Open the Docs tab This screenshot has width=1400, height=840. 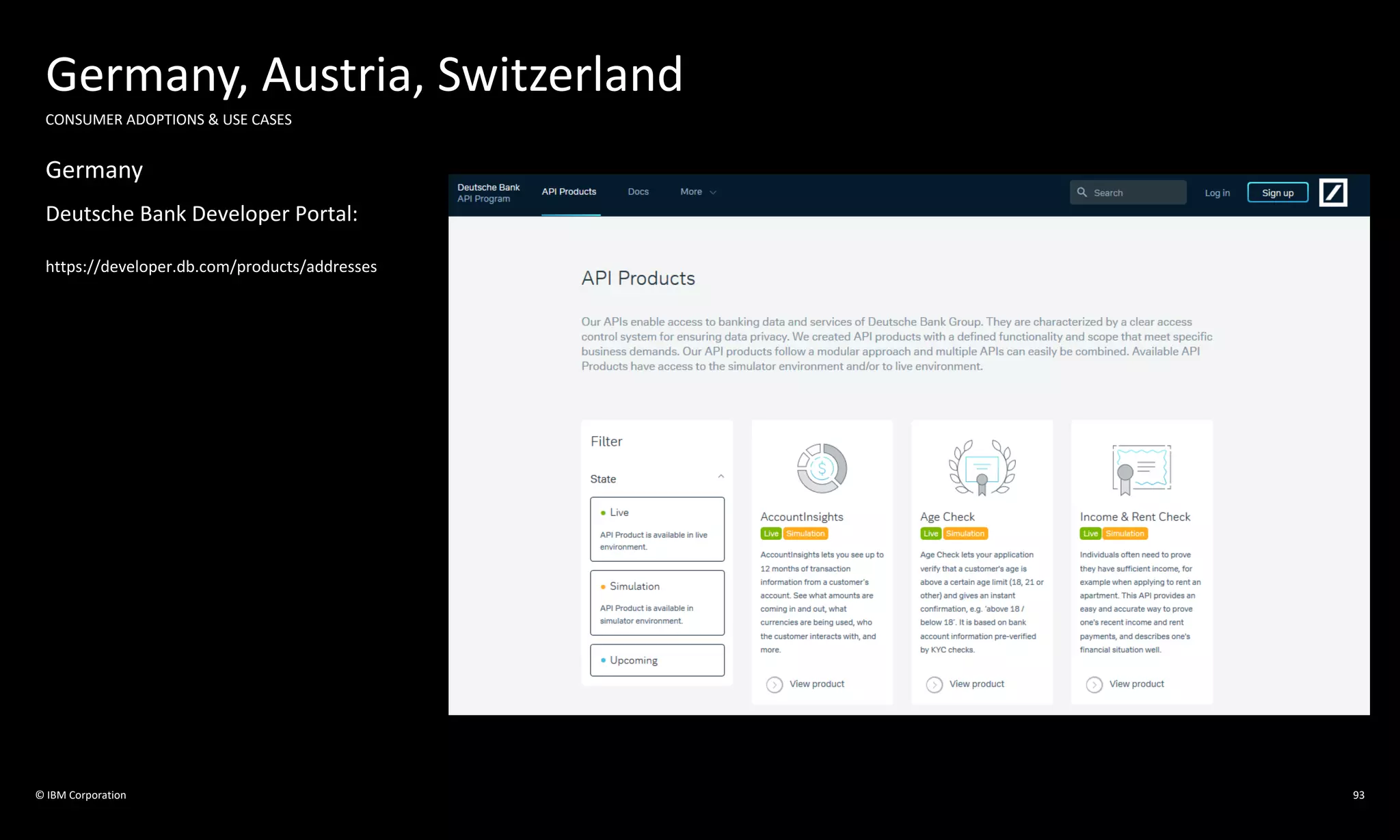(x=638, y=192)
